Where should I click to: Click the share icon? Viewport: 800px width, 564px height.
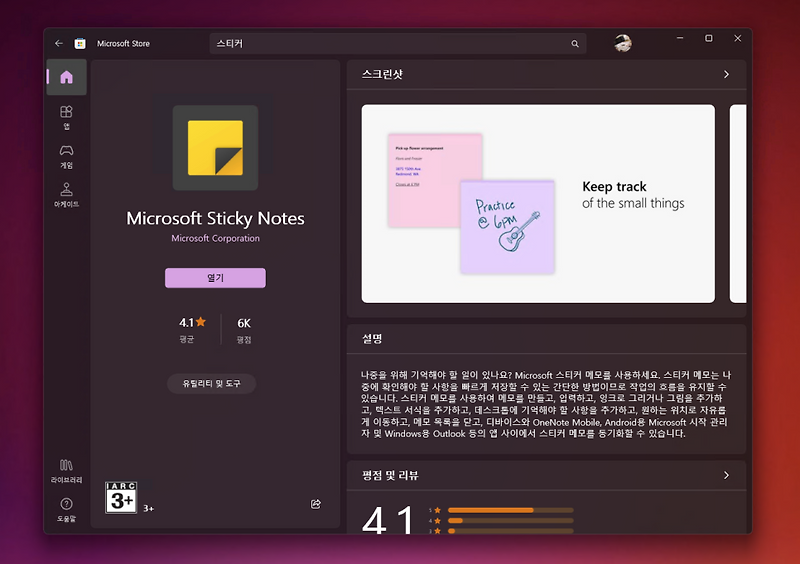coord(316,504)
